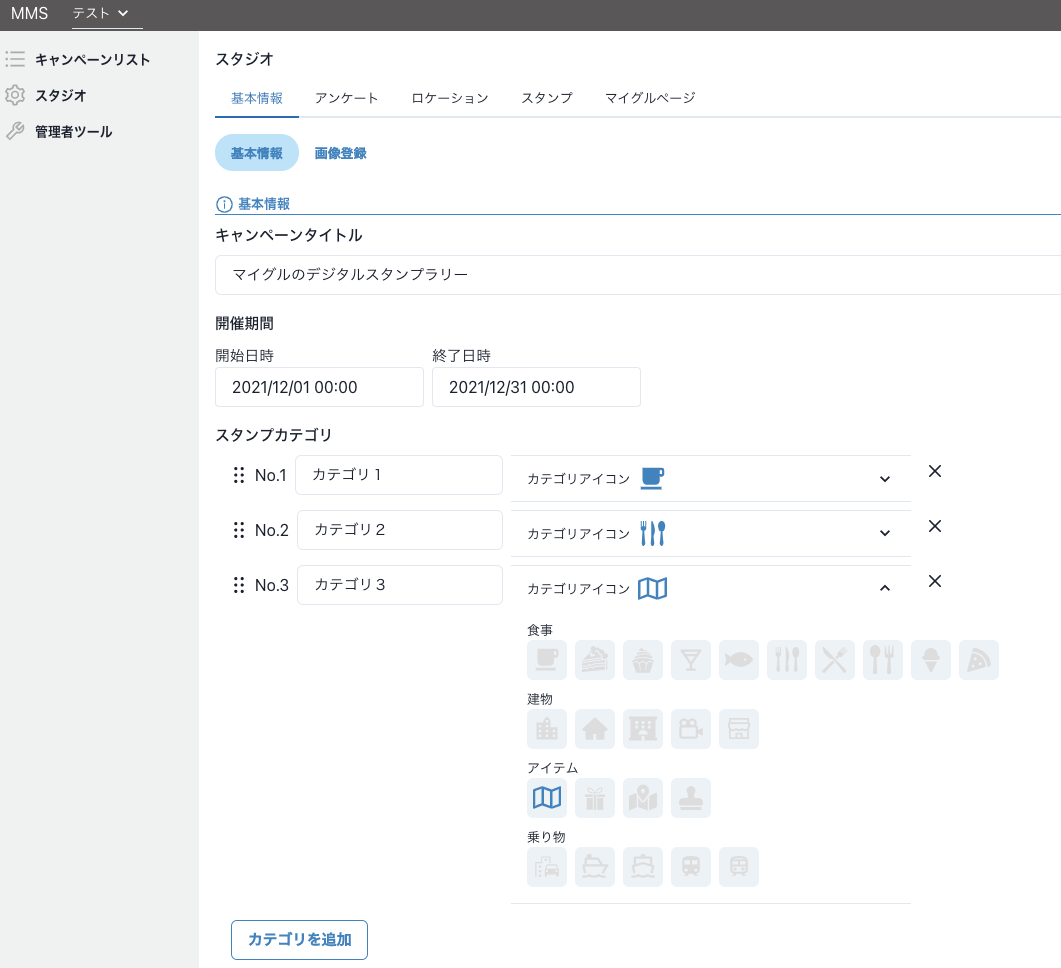Expand the No.1 カテゴリアイコン dropdown

coord(884,479)
